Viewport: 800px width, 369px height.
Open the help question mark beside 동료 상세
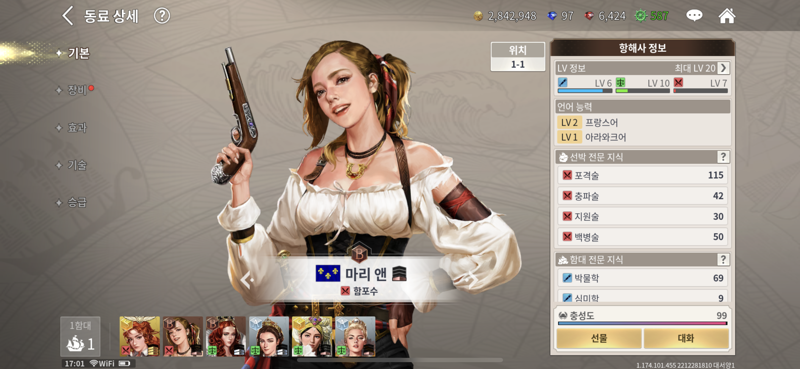click(162, 16)
